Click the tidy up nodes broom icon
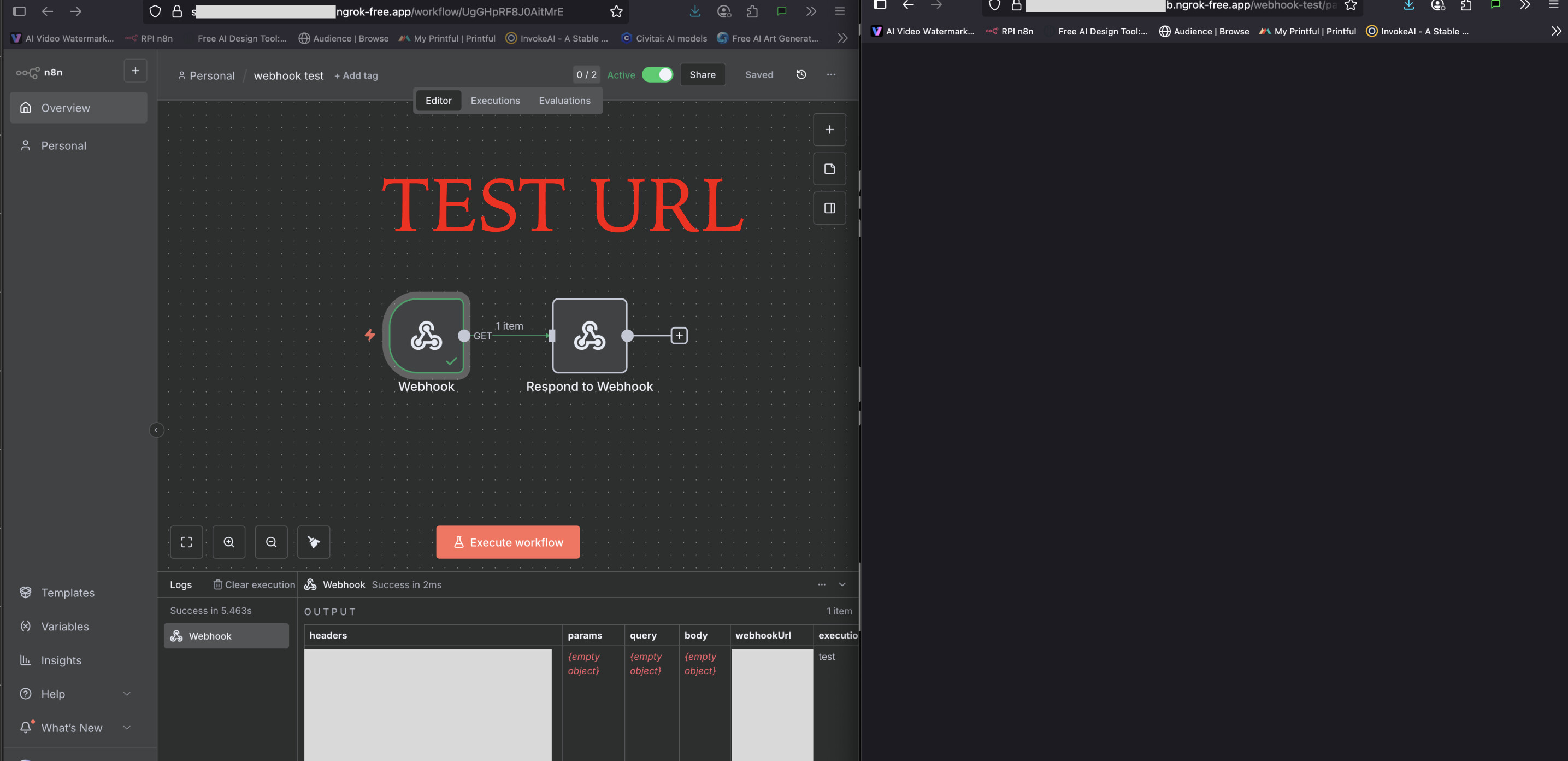Viewport: 1568px width, 761px height. tap(314, 542)
